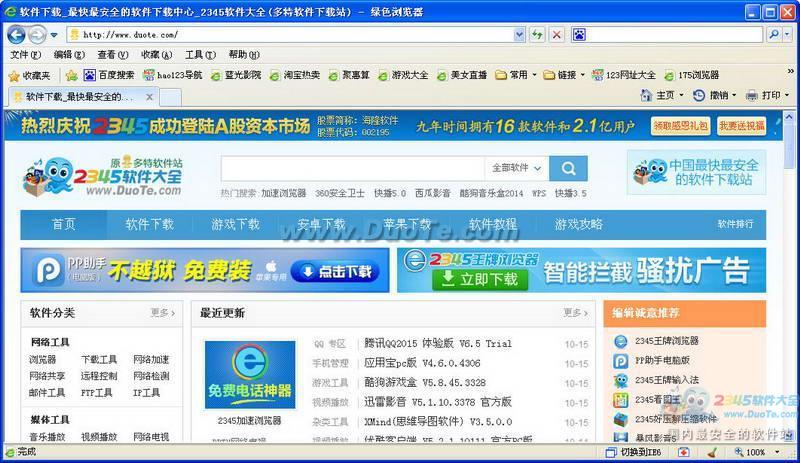Select the 软件下载 navigation tab

[x=149, y=225]
